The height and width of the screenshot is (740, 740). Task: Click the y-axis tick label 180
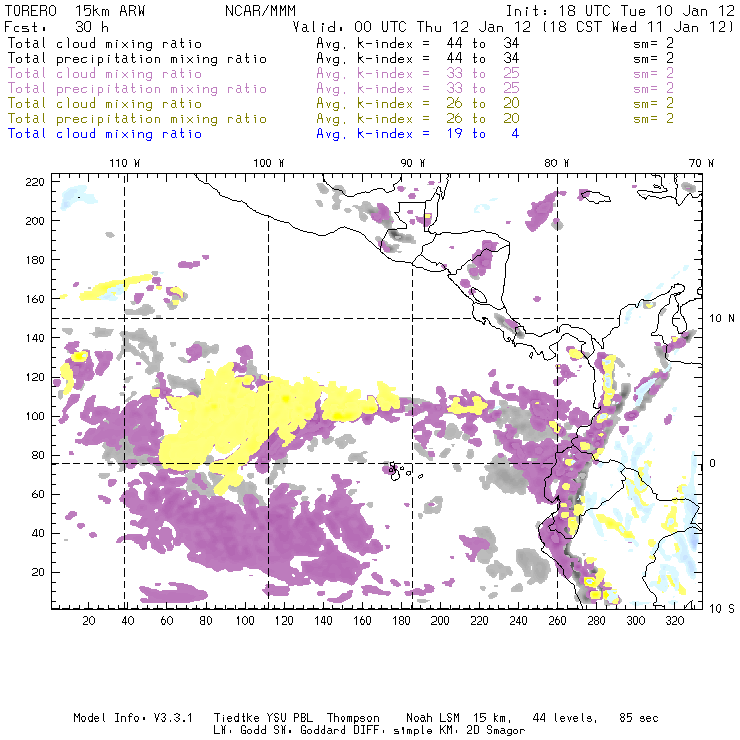coord(35,260)
